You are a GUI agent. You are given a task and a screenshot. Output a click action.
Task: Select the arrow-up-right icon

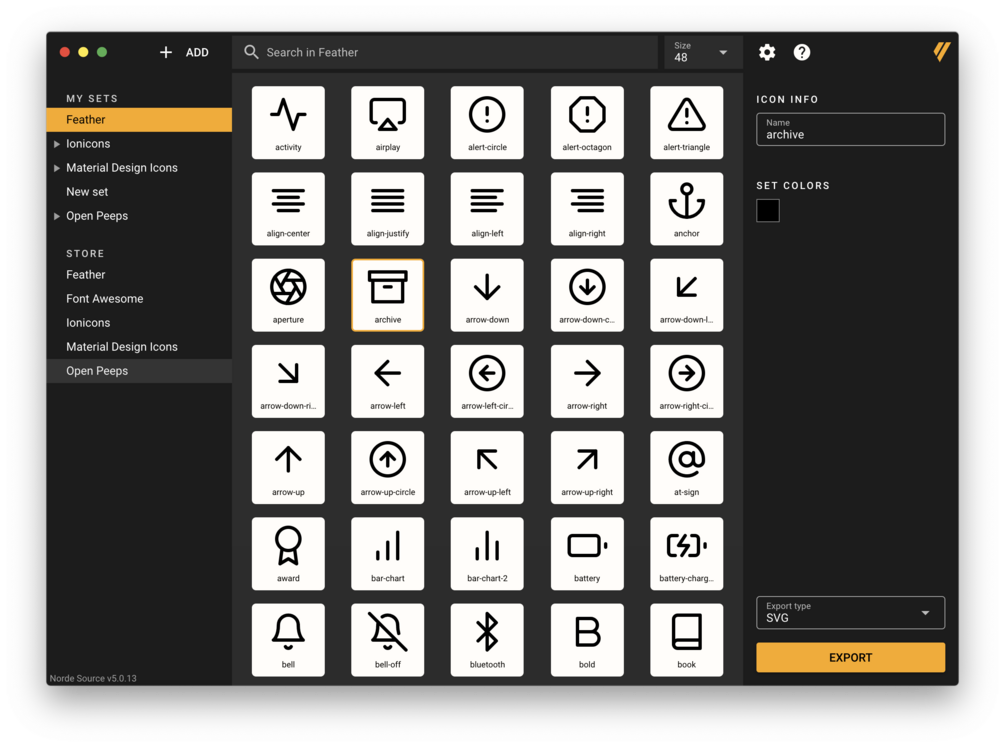click(587, 467)
